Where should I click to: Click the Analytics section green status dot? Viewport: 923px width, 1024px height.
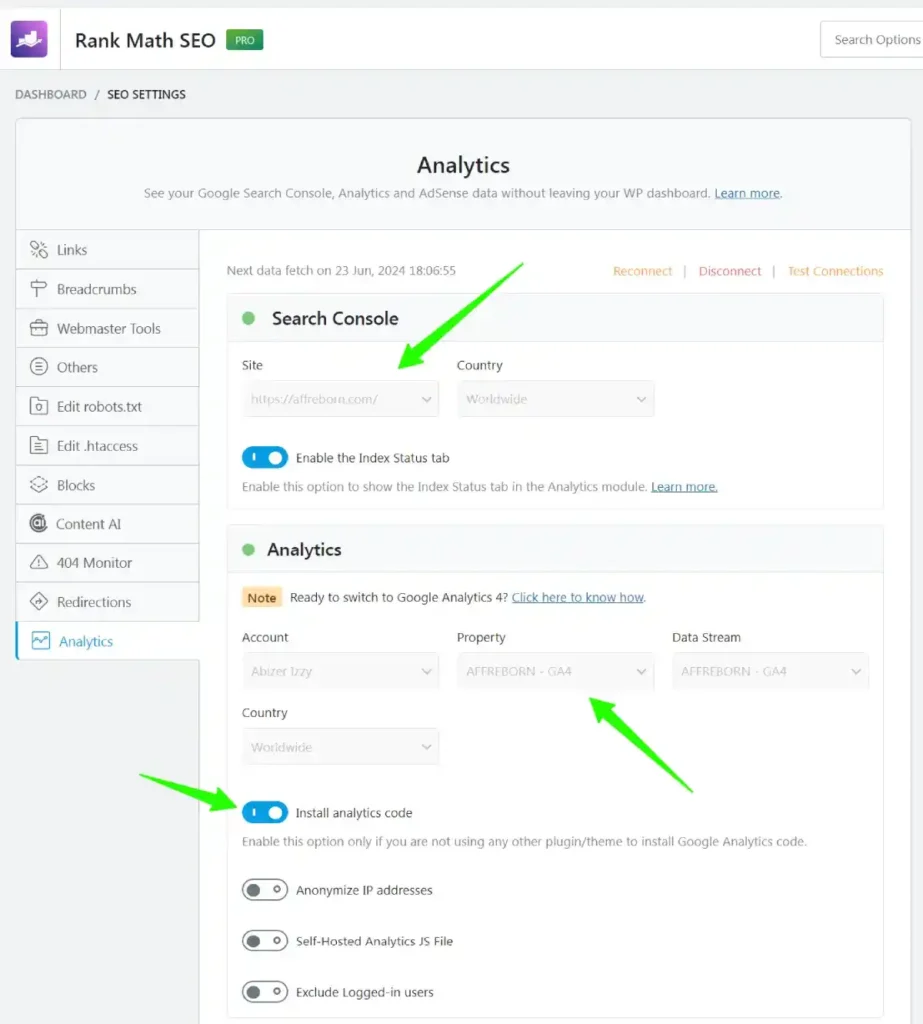[248, 550]
